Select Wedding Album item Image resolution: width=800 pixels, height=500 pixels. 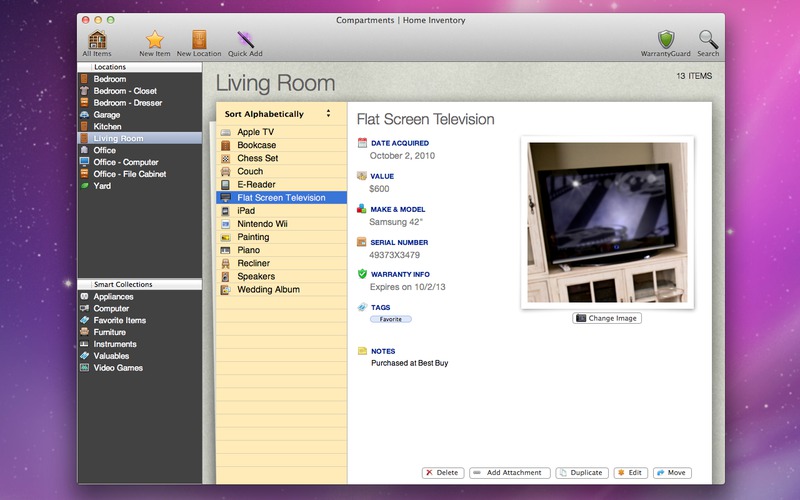click(282, 290)
